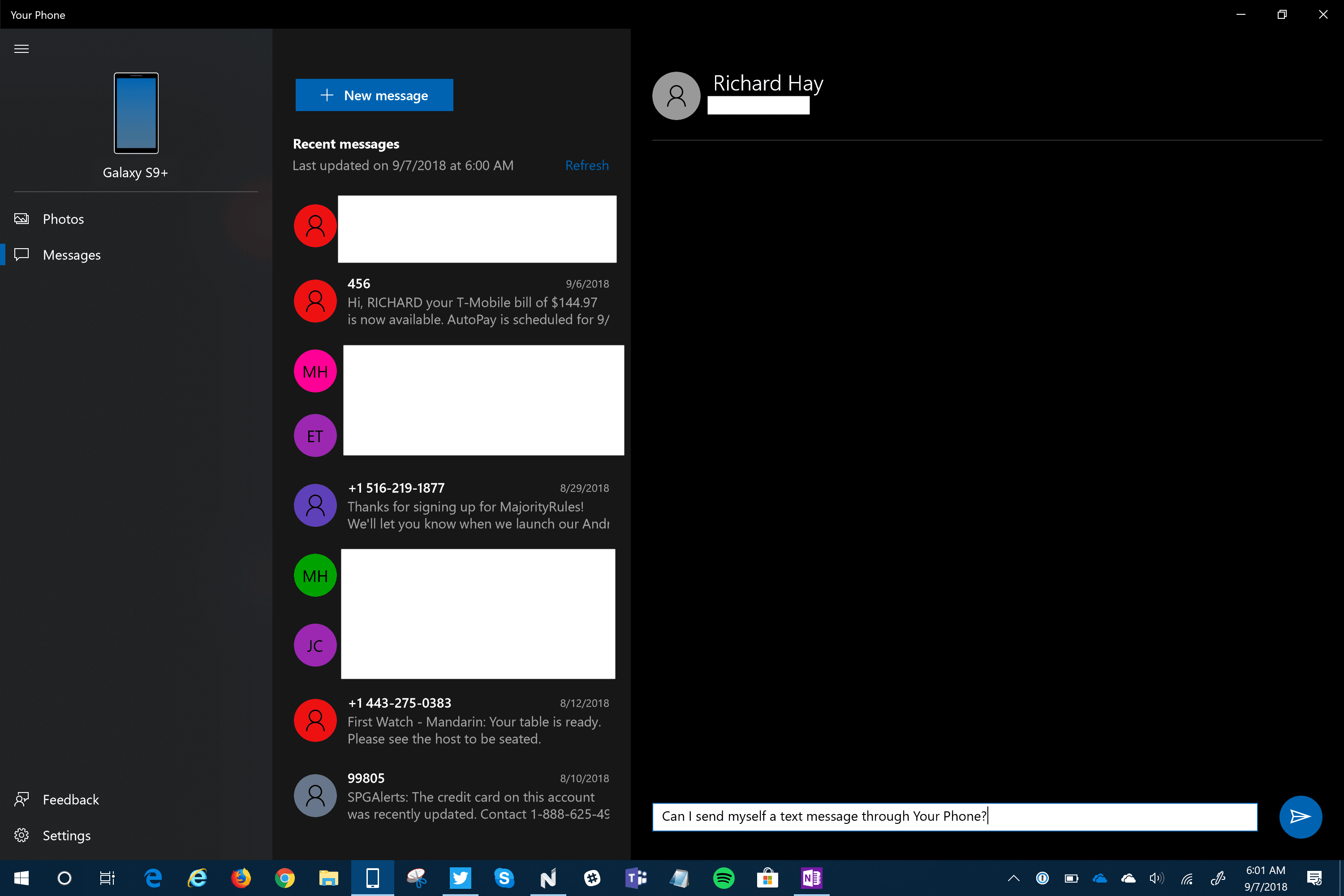
Task: Launch Spotify from the taskbar
Action: (x=724, y=878)
